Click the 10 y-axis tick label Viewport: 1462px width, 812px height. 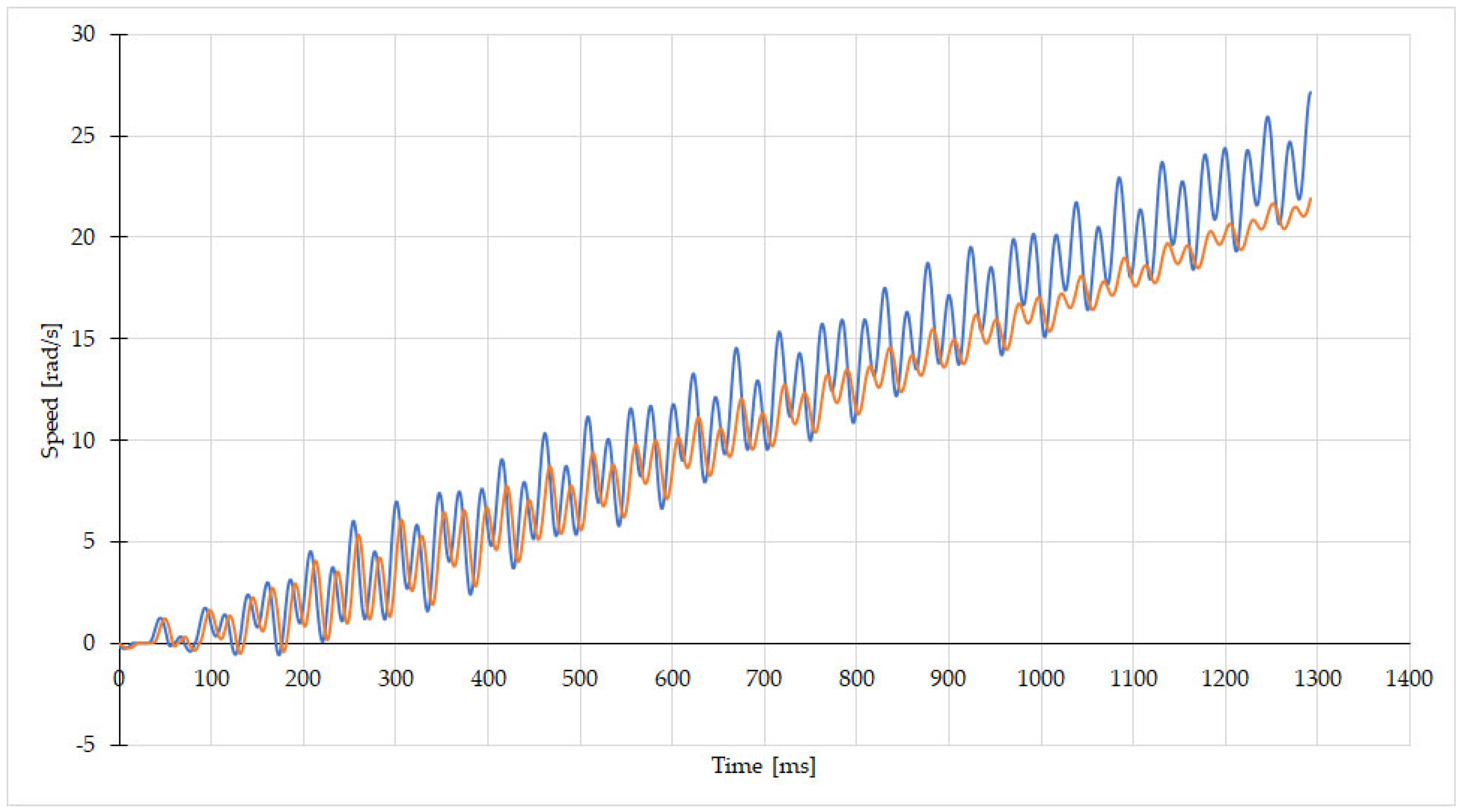pos(83,440)
